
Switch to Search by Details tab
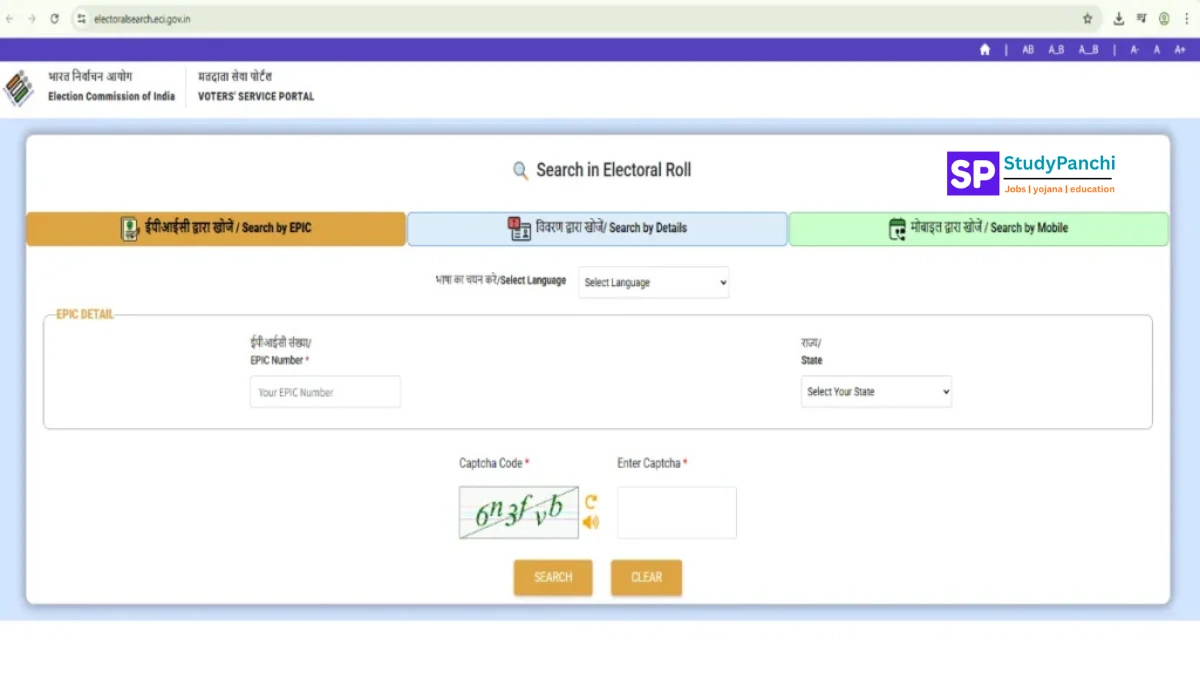(597, 228)
